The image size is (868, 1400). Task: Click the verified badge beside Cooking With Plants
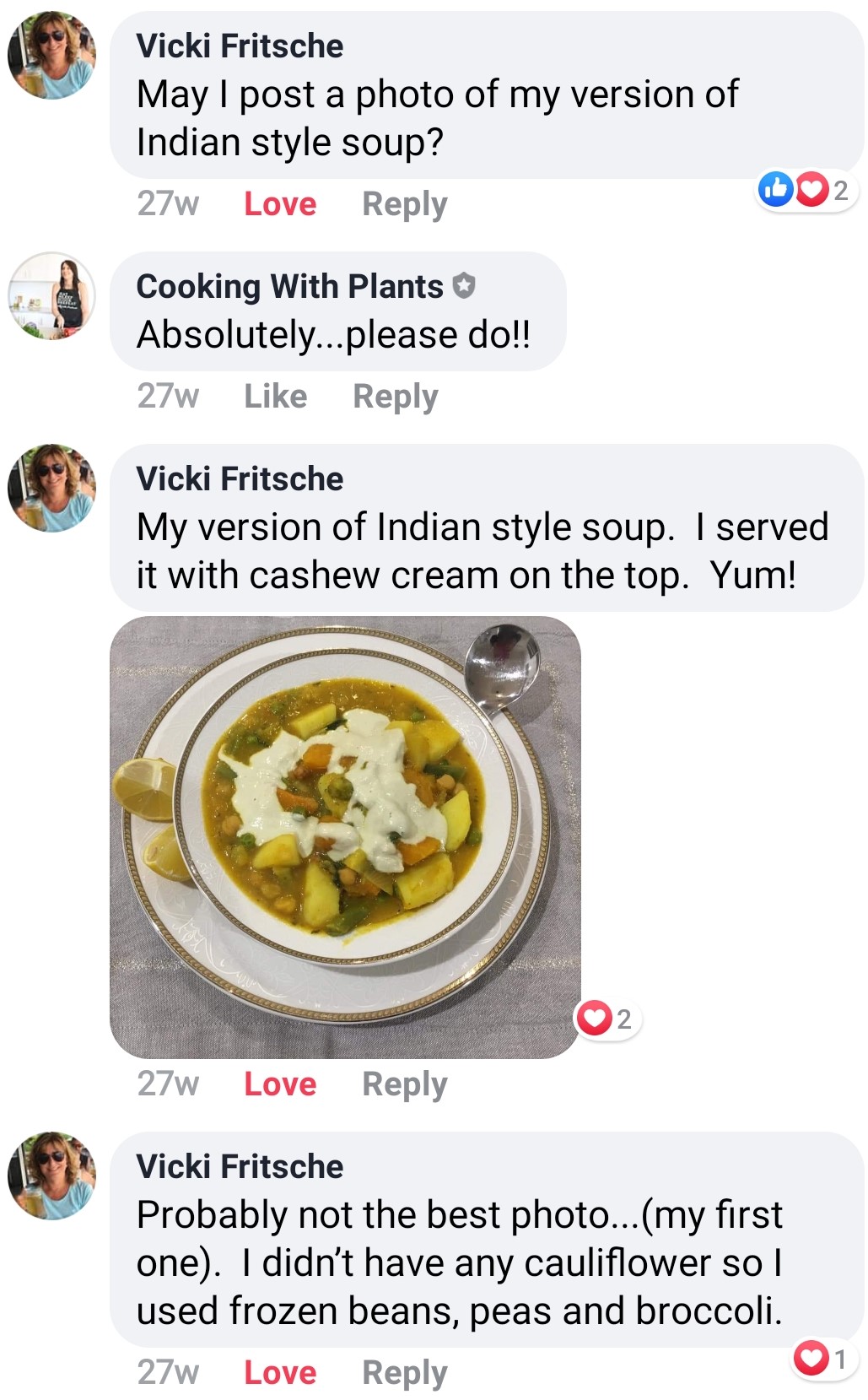coord(464,286)
